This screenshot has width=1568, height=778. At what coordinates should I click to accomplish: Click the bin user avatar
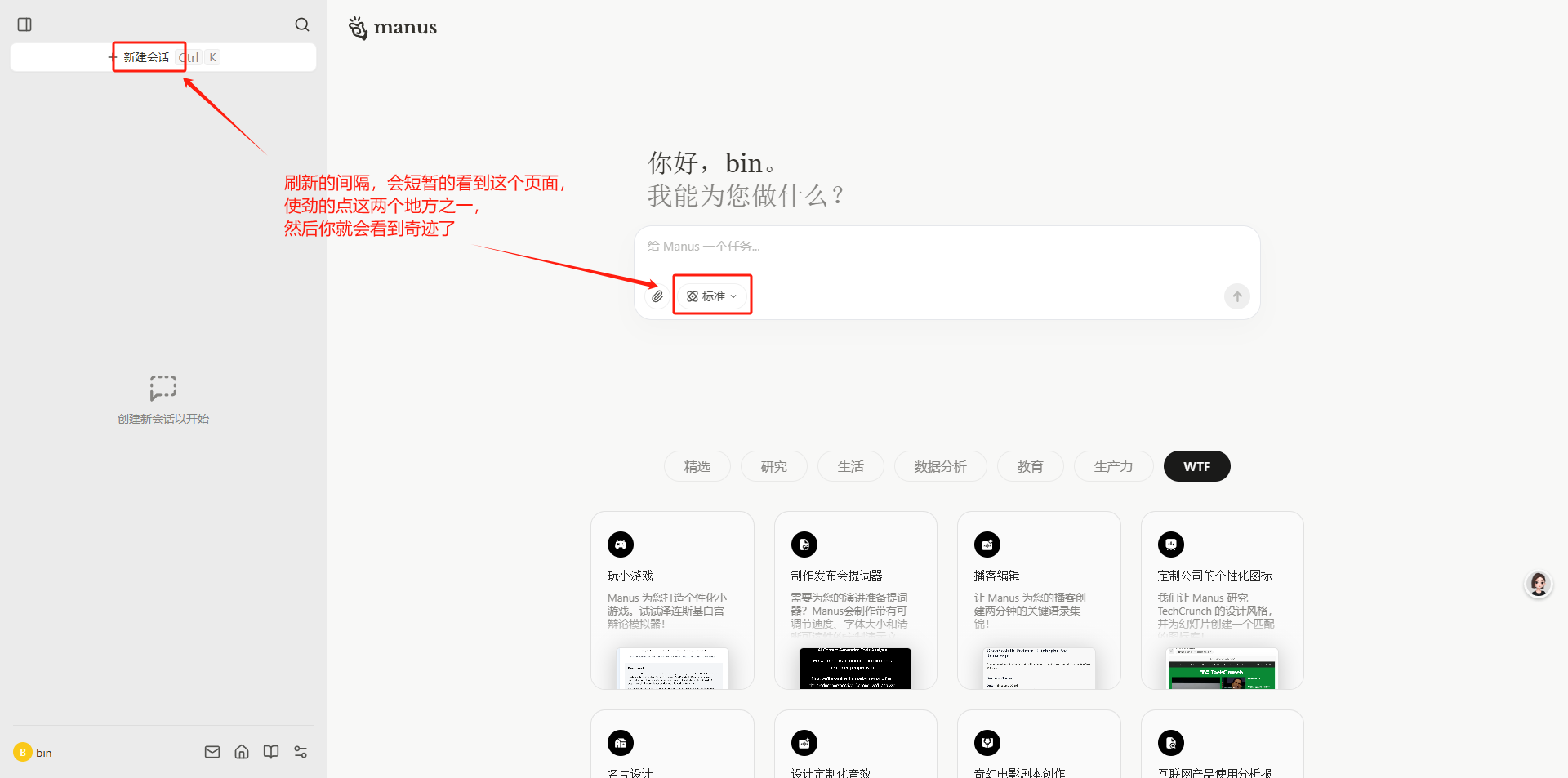coord(23,752)
